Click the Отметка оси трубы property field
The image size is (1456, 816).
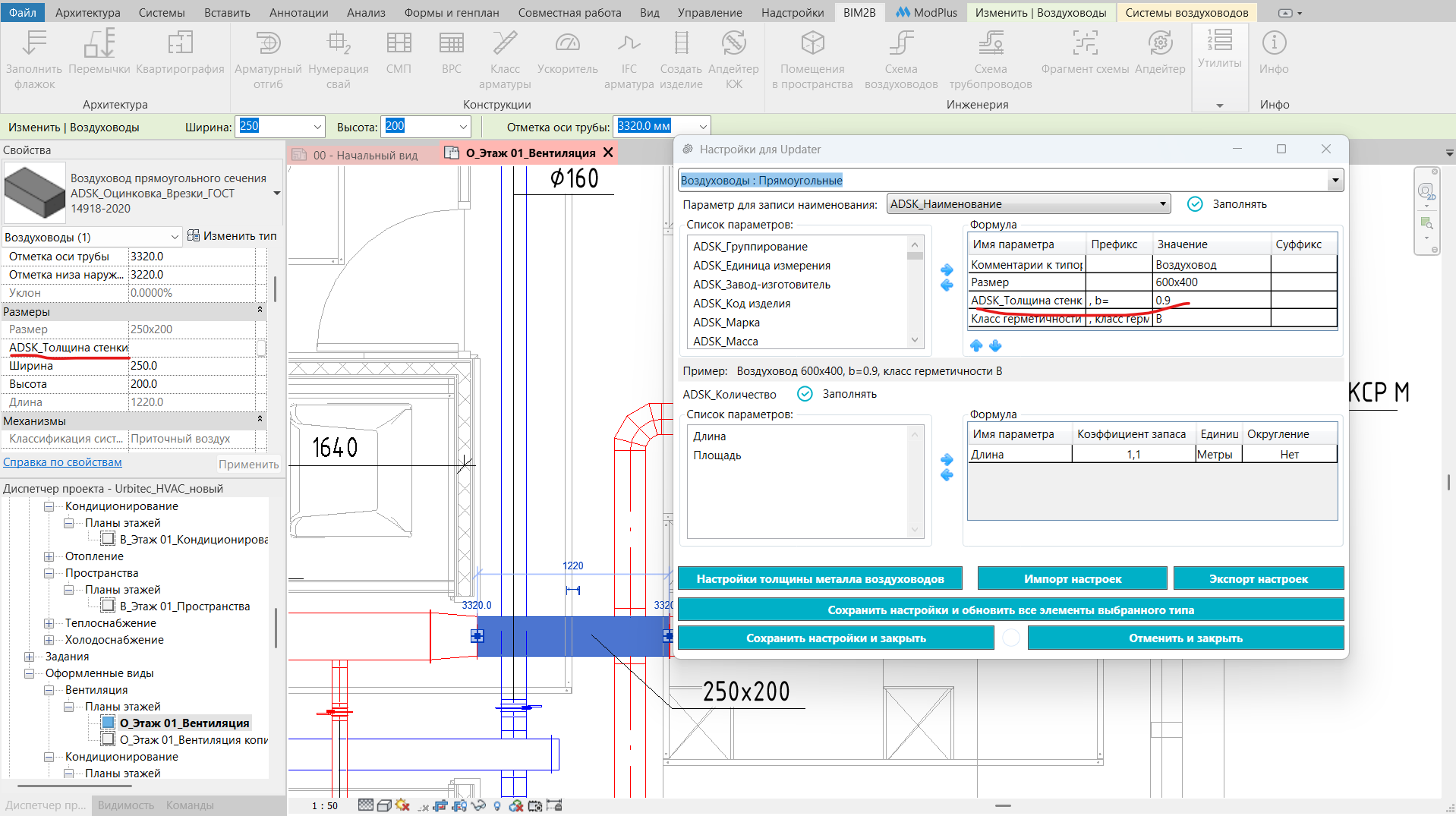click(x=191, y=257)
